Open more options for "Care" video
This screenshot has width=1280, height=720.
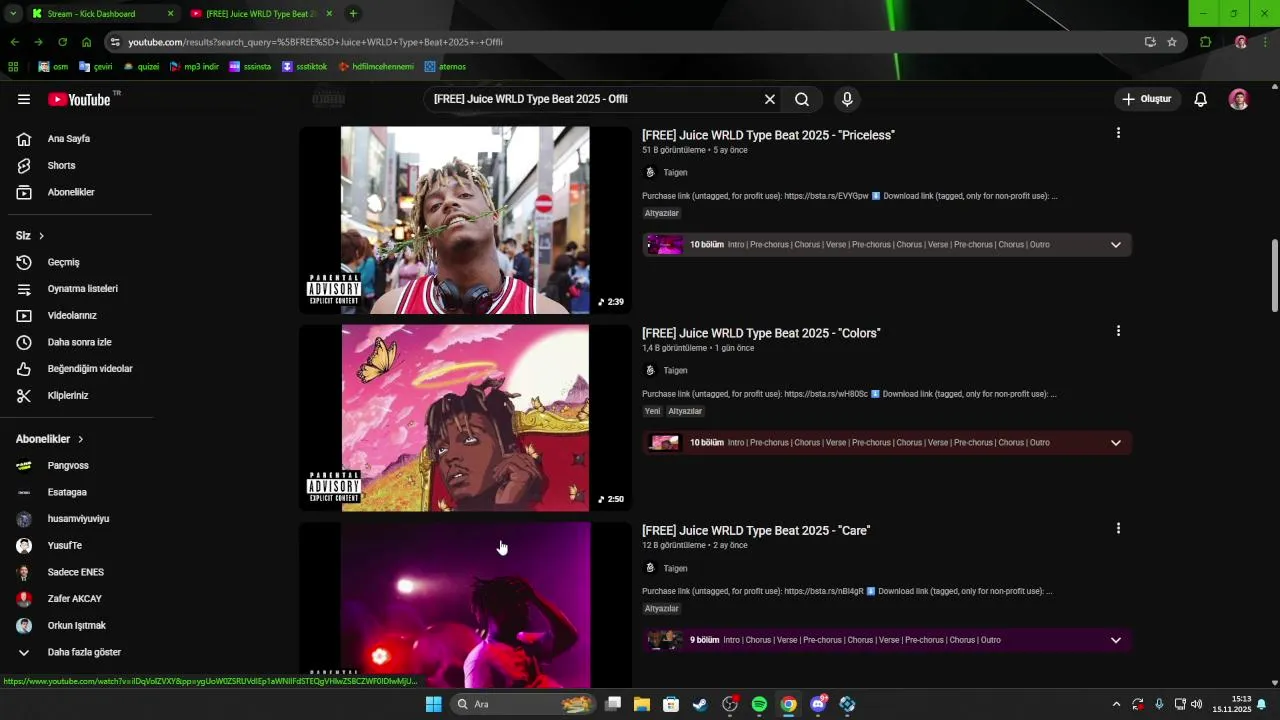(x=1118, y=529)
